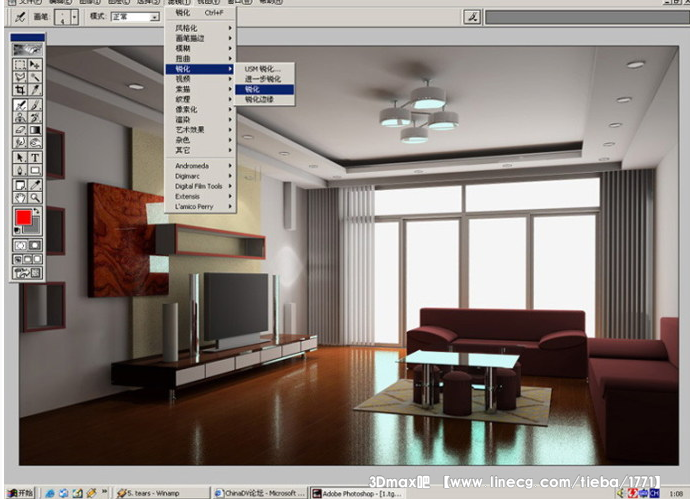The image size is (690, 499).
Task: Open the Digimarc plugin submenu
Action: point(200,176)
